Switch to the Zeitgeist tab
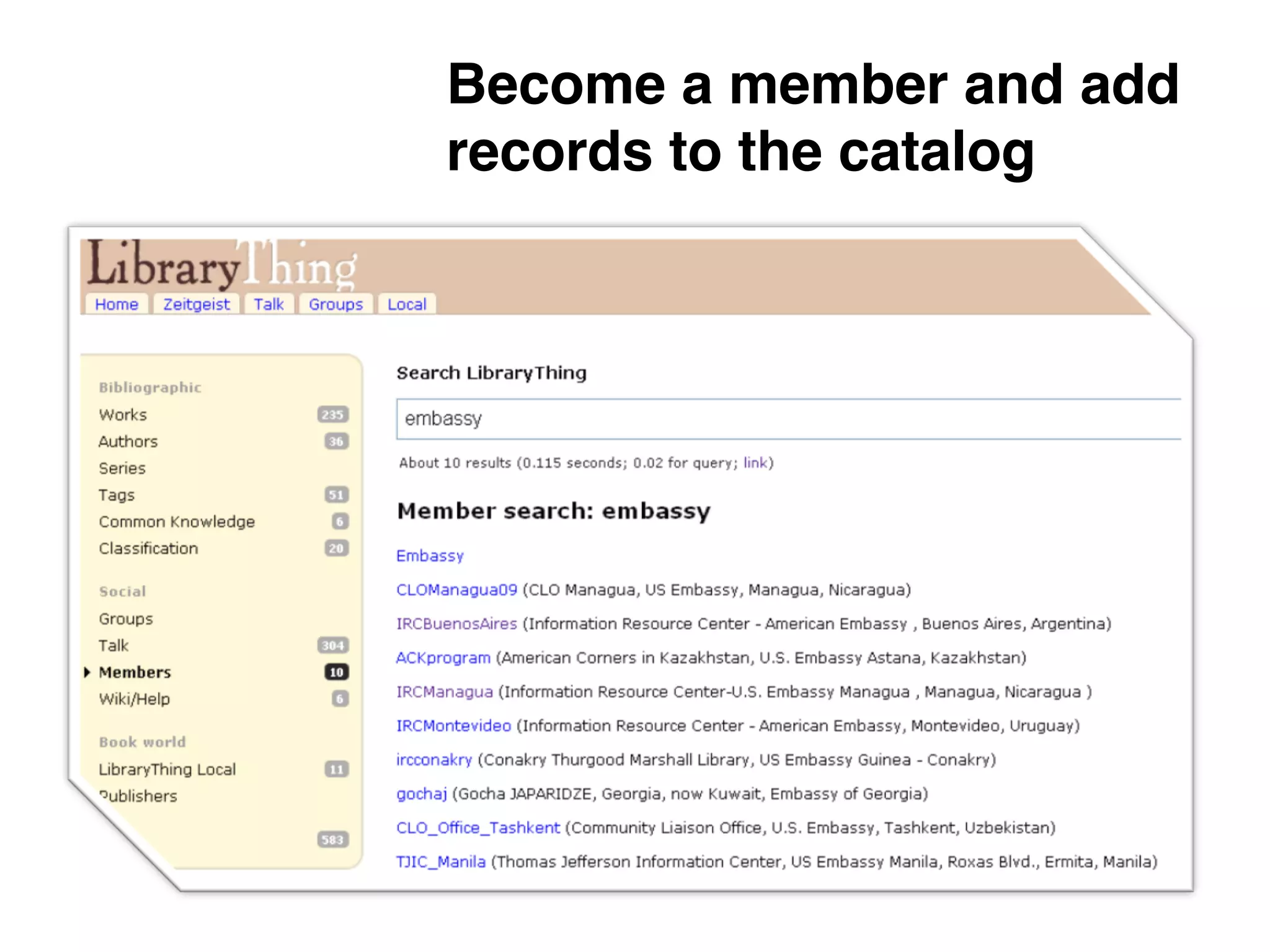Image resolution: width=1270 pixels, height=952 pixels. (196, 304)
